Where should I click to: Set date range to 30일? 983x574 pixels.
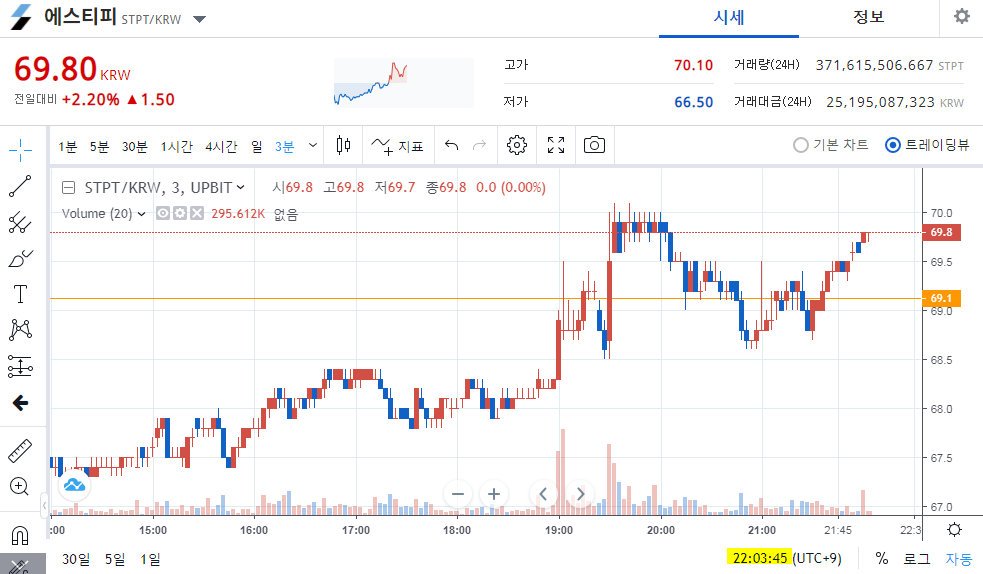[76, 558]
